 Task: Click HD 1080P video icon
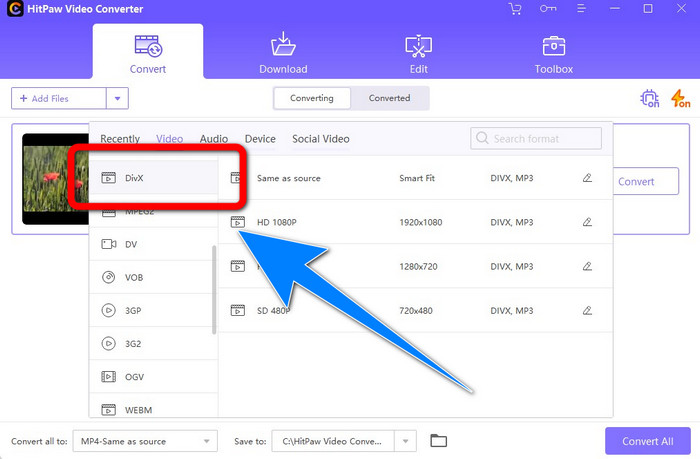coord(238,221)
